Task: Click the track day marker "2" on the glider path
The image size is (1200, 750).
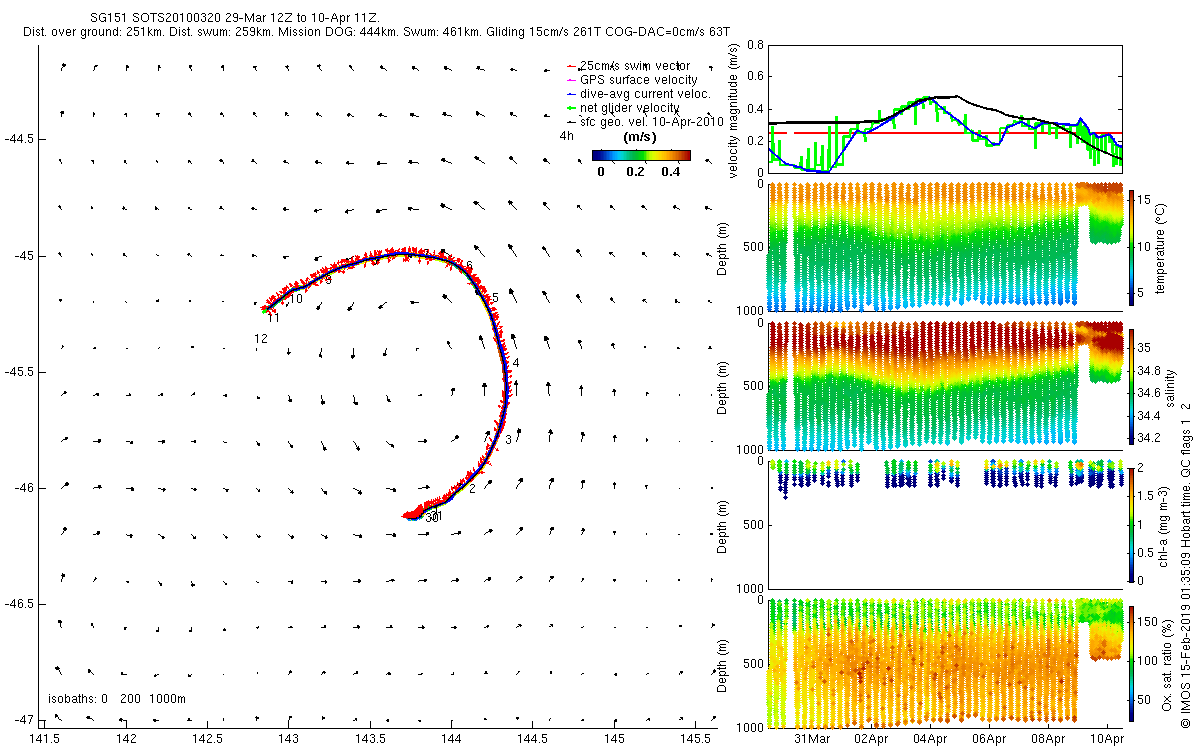Action: tap(472, 487)
